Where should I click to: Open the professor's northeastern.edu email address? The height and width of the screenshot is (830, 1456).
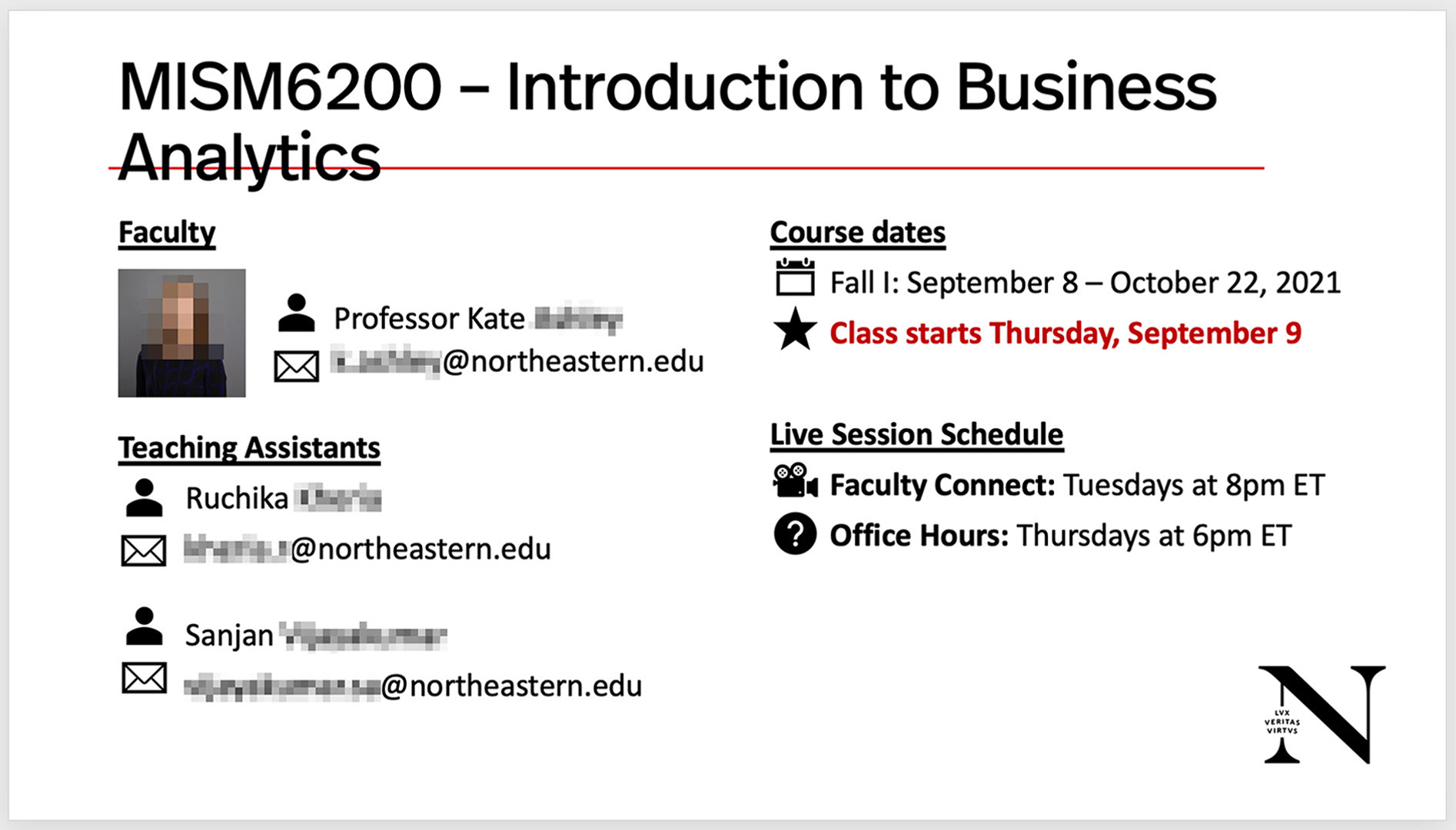coord(517,361)
